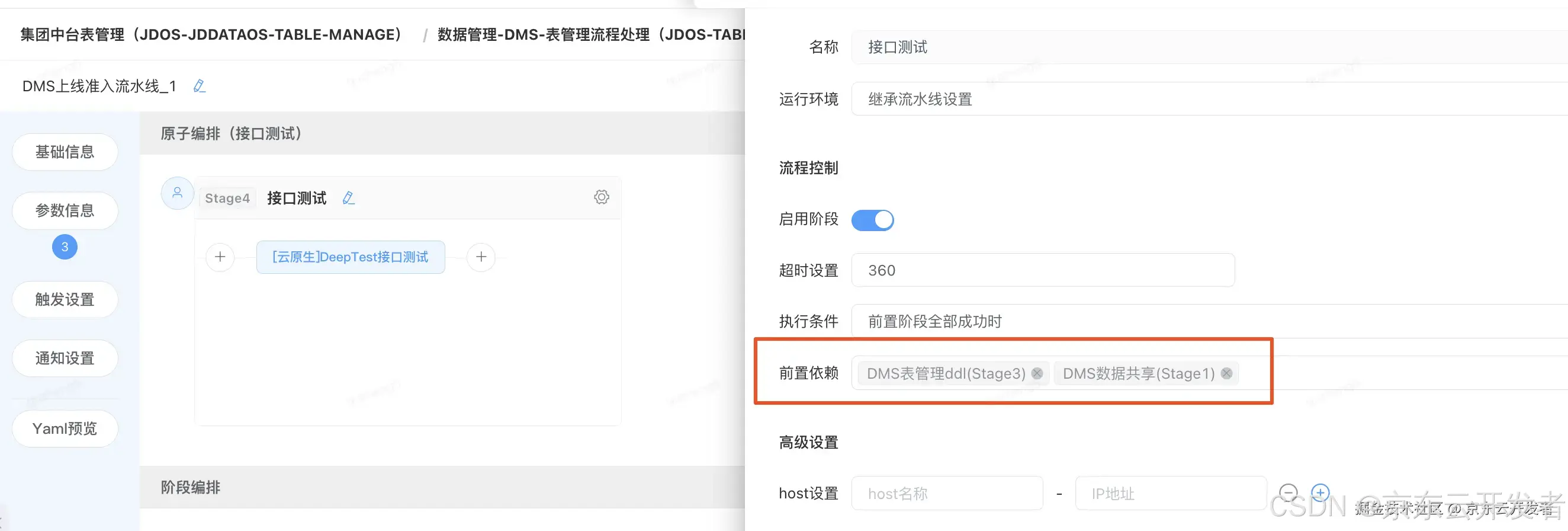Open the 前置依赖 multi-select field
This screenshot has width=1568, height=531.
pos(1210,373)
